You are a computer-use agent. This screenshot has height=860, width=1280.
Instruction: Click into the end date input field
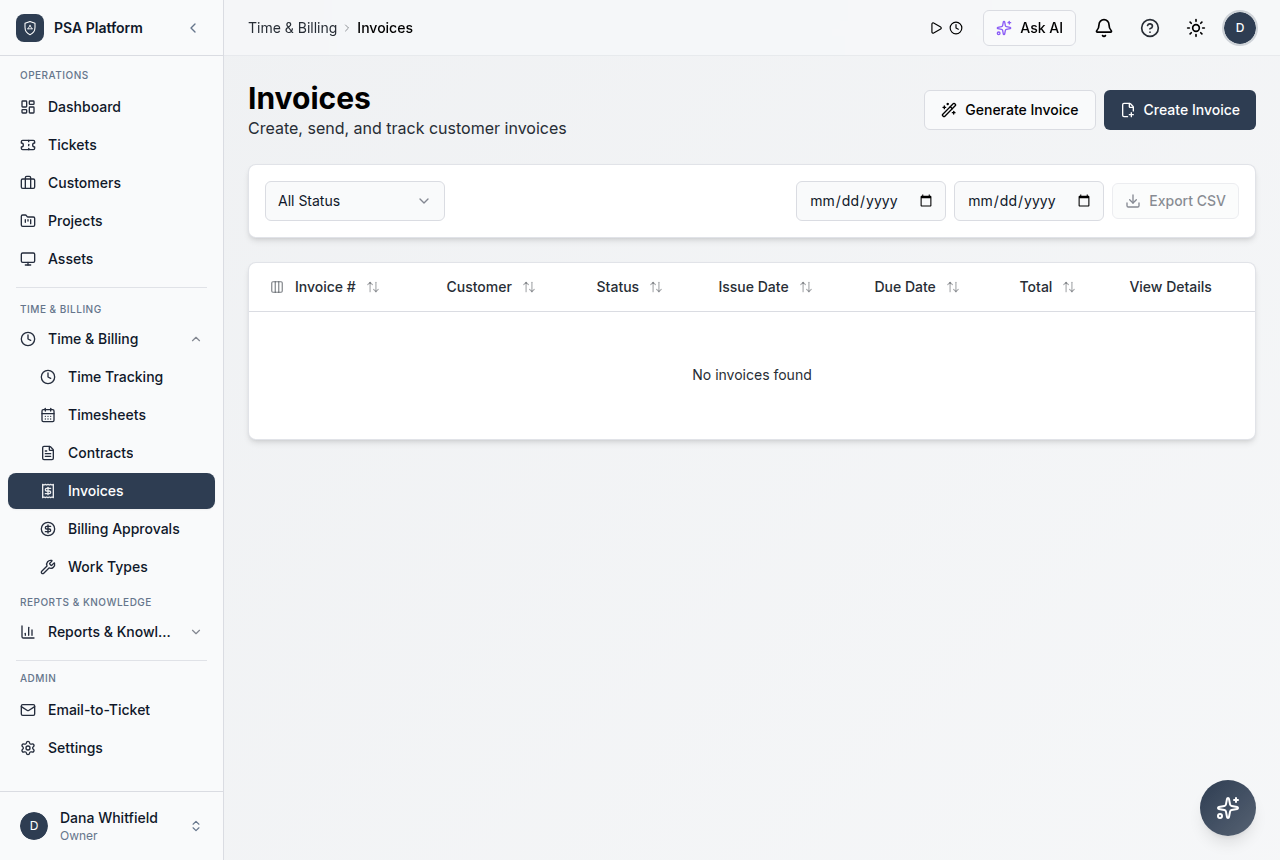click(x=1029, y=201)
